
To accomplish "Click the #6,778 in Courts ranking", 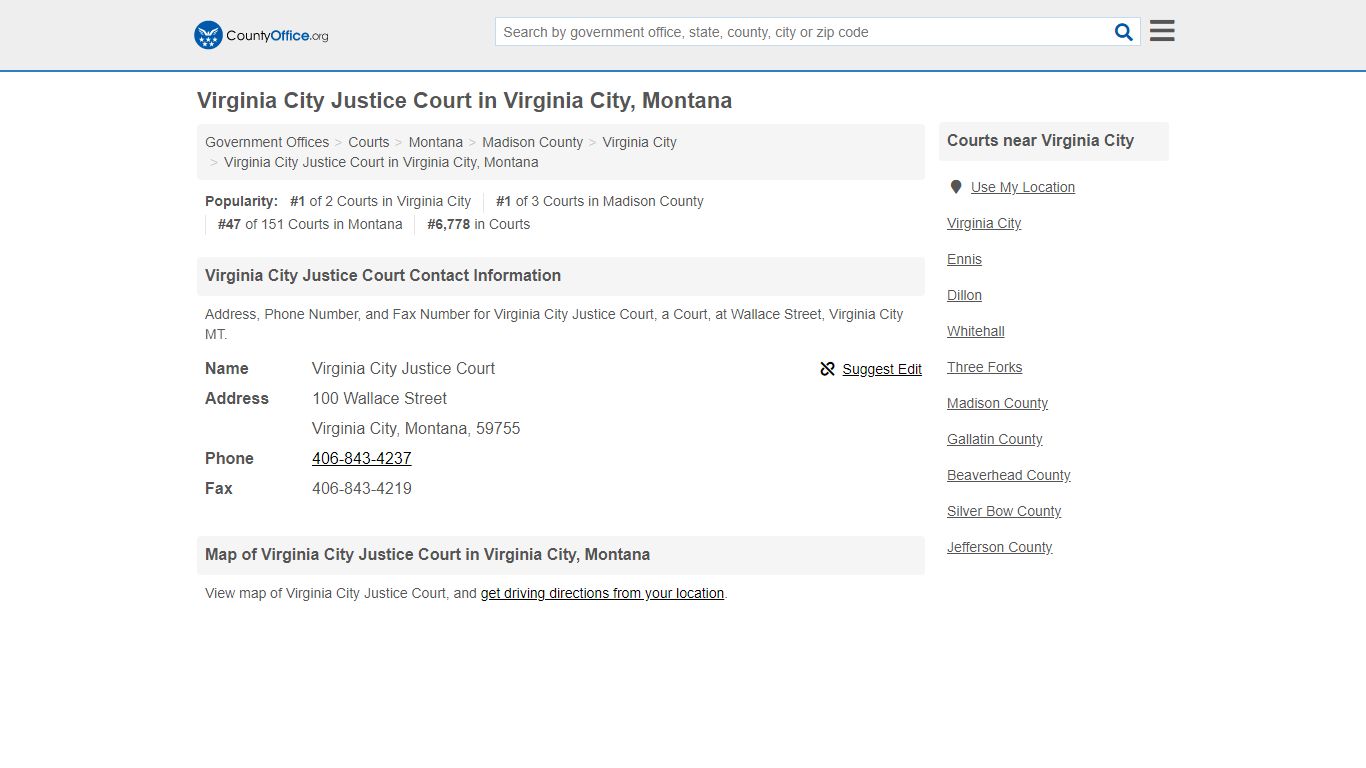I will click(x=479, y=224).
